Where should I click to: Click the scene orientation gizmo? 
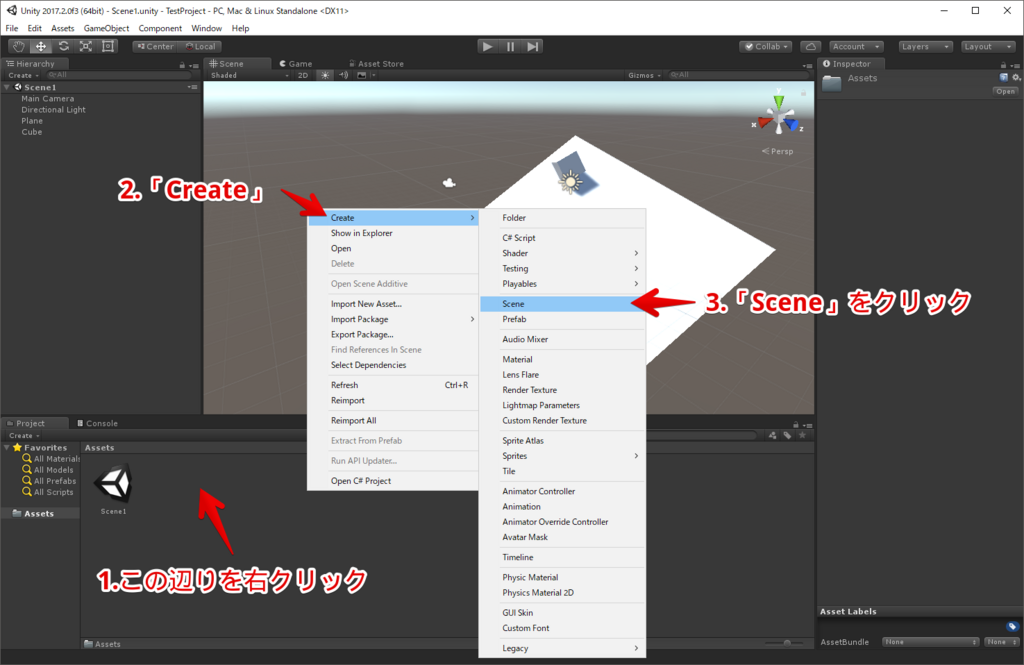(x=778, y=116)
